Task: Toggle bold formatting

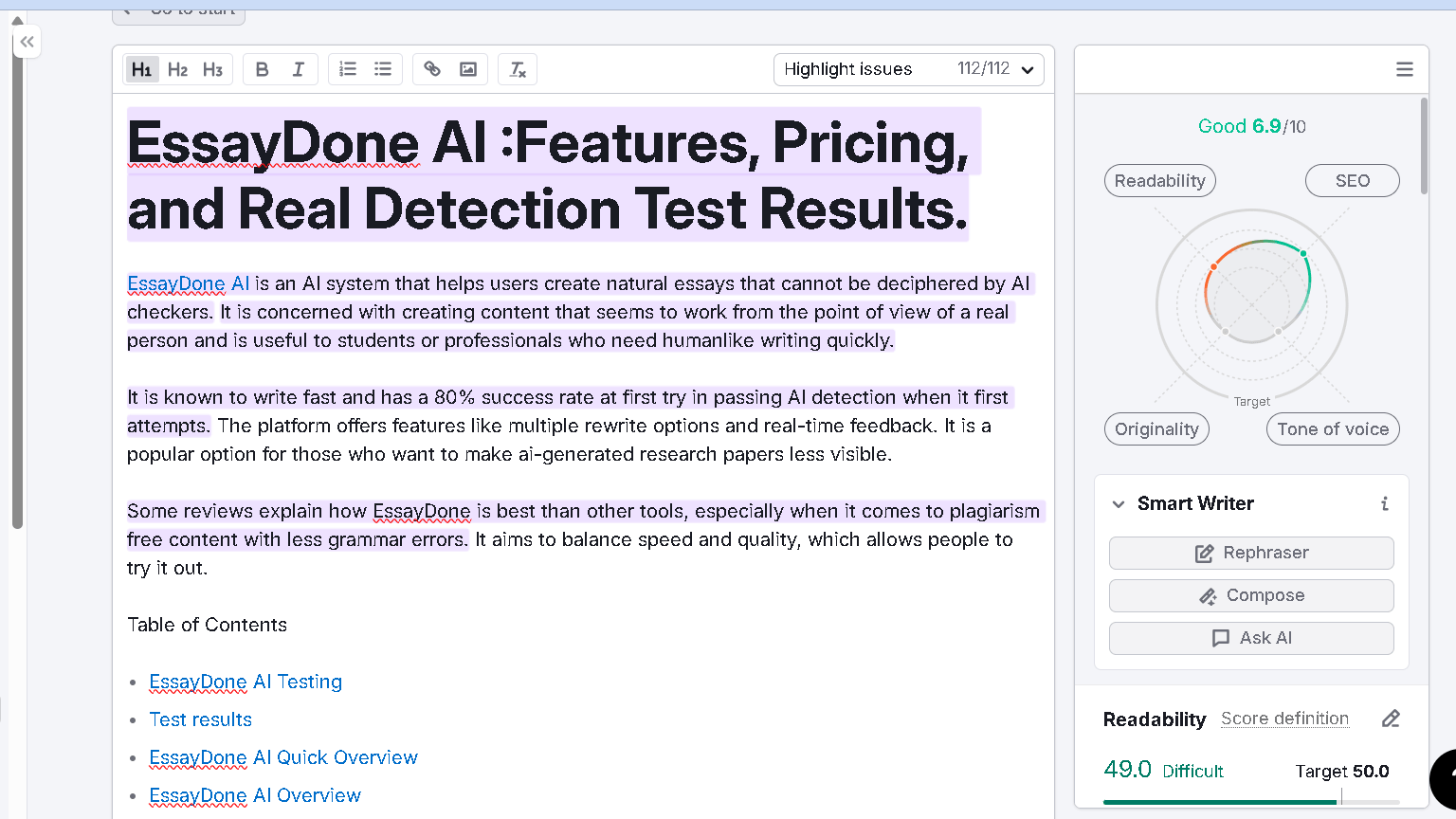Action: tap(262, 68)
